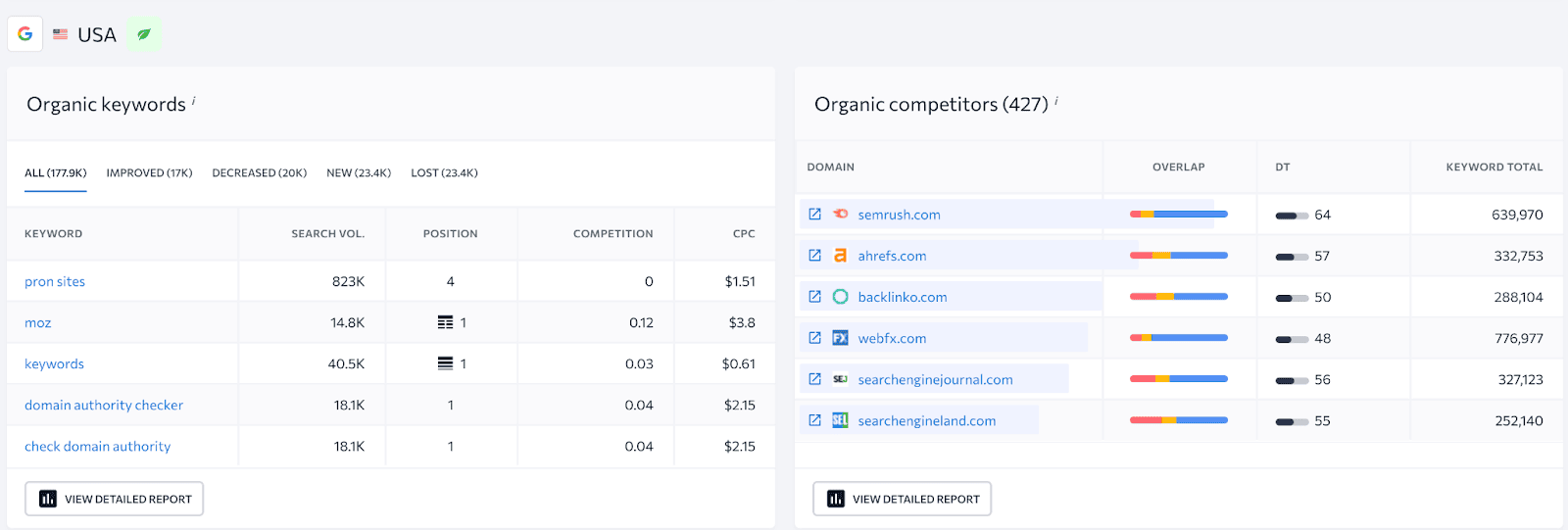This screenshot has width=1568, height=530.
Task: Click the KEYWORD column header
Action: point(53,233)
